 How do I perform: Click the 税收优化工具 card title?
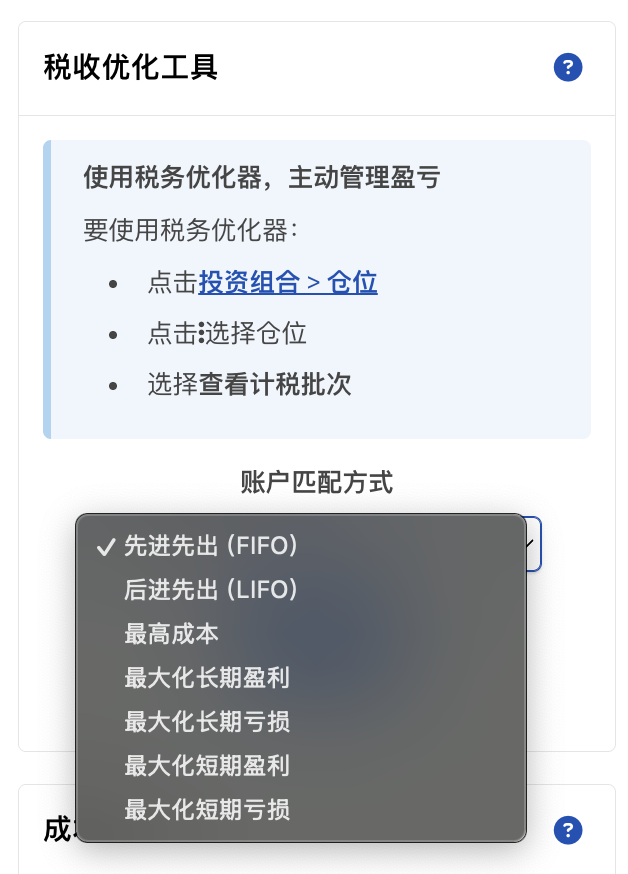pyautogui.click(x=131, y=68)
